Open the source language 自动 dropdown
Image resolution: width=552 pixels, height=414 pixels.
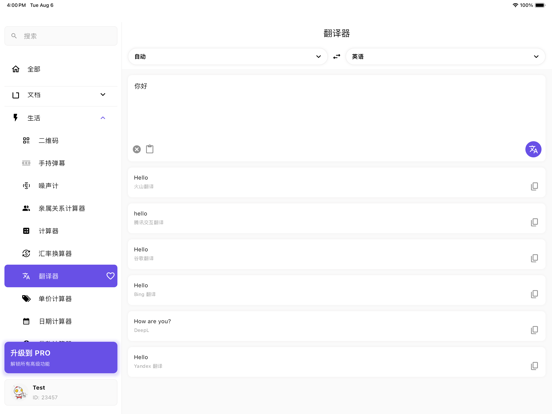(x=228, y=56)
